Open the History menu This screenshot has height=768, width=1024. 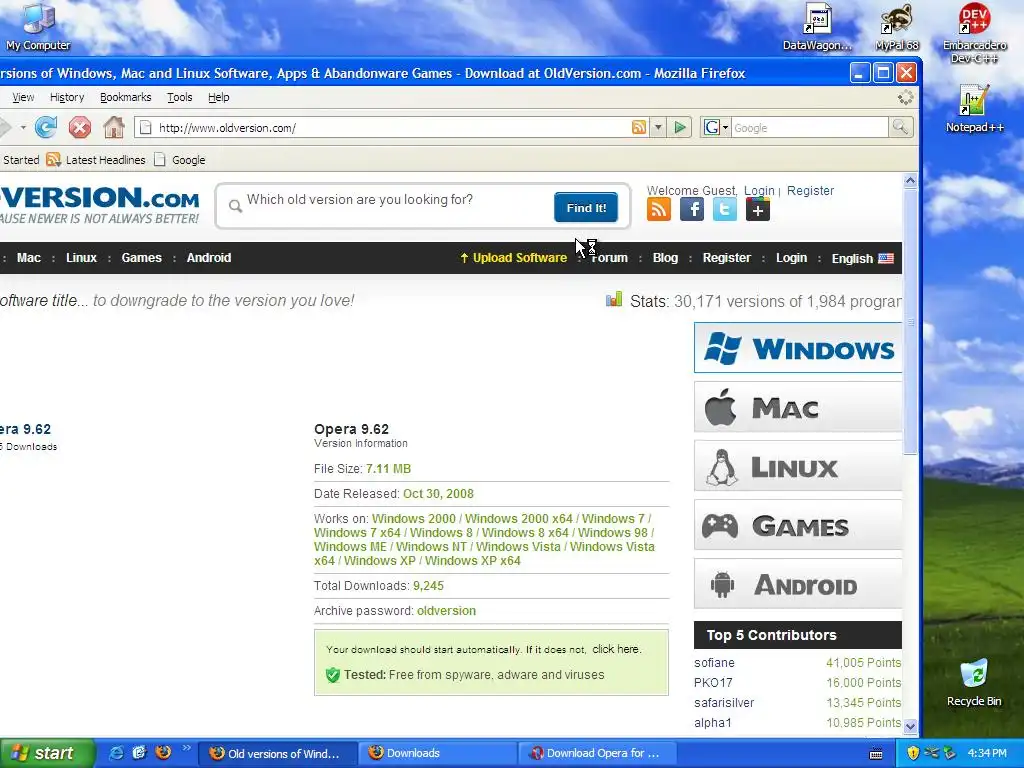[x=67, y=97]
